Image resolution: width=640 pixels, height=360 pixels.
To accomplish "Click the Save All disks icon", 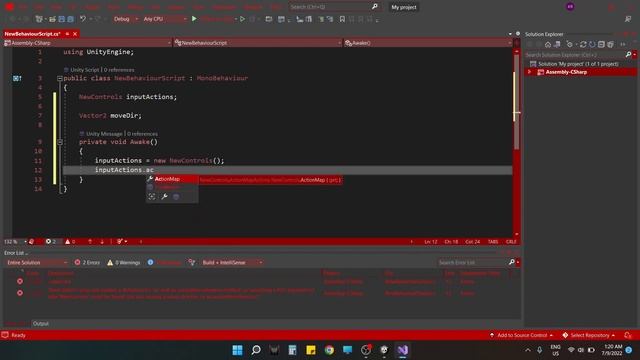I will 70,19.
